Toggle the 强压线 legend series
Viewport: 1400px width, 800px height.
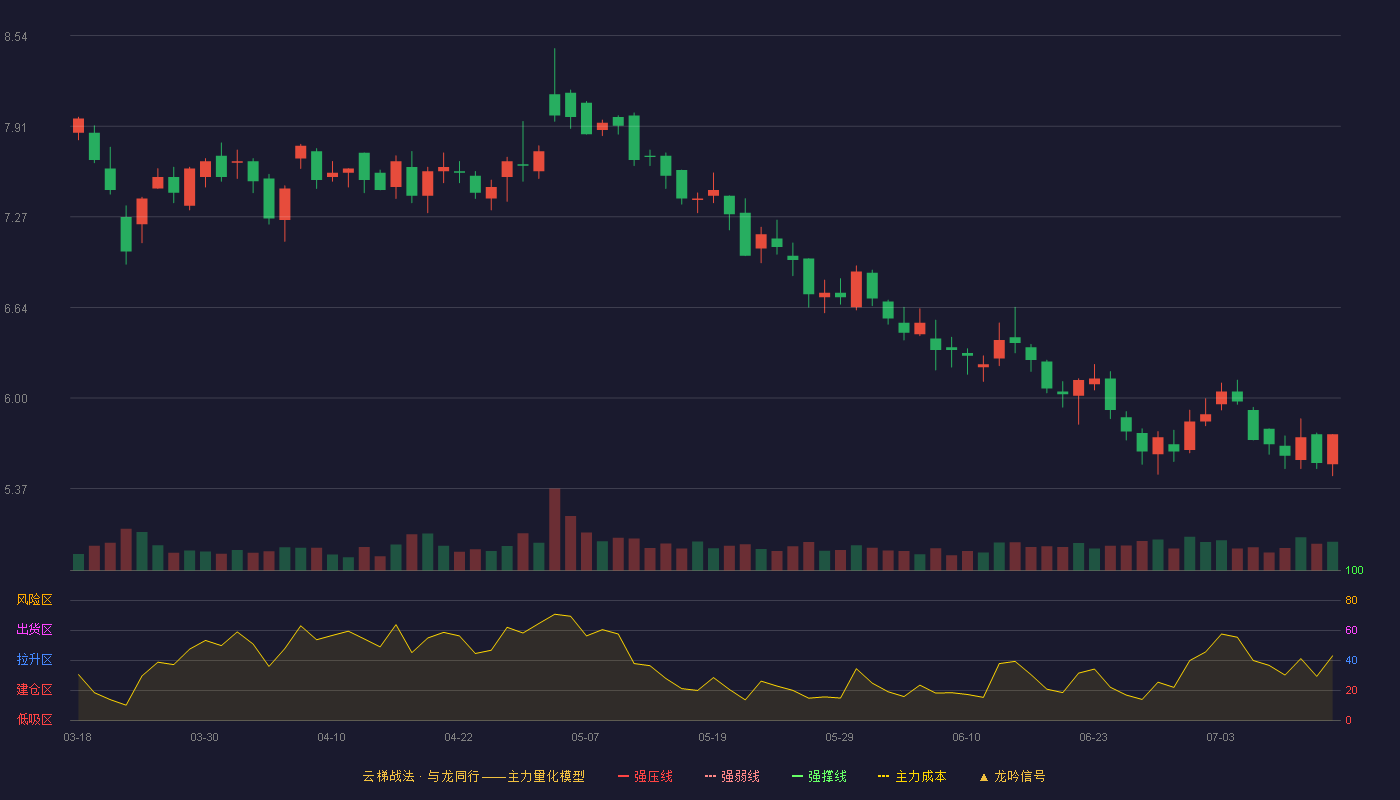645,776
